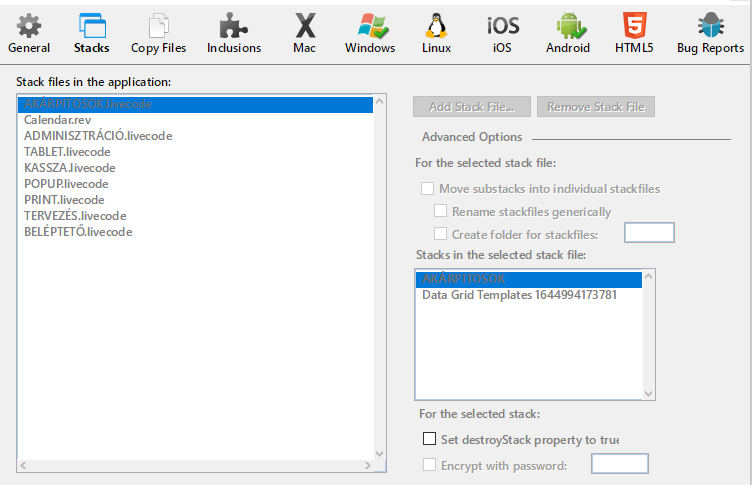Select the Copy Files pane icon
The image size is (752, 485).
coord(158,27)
